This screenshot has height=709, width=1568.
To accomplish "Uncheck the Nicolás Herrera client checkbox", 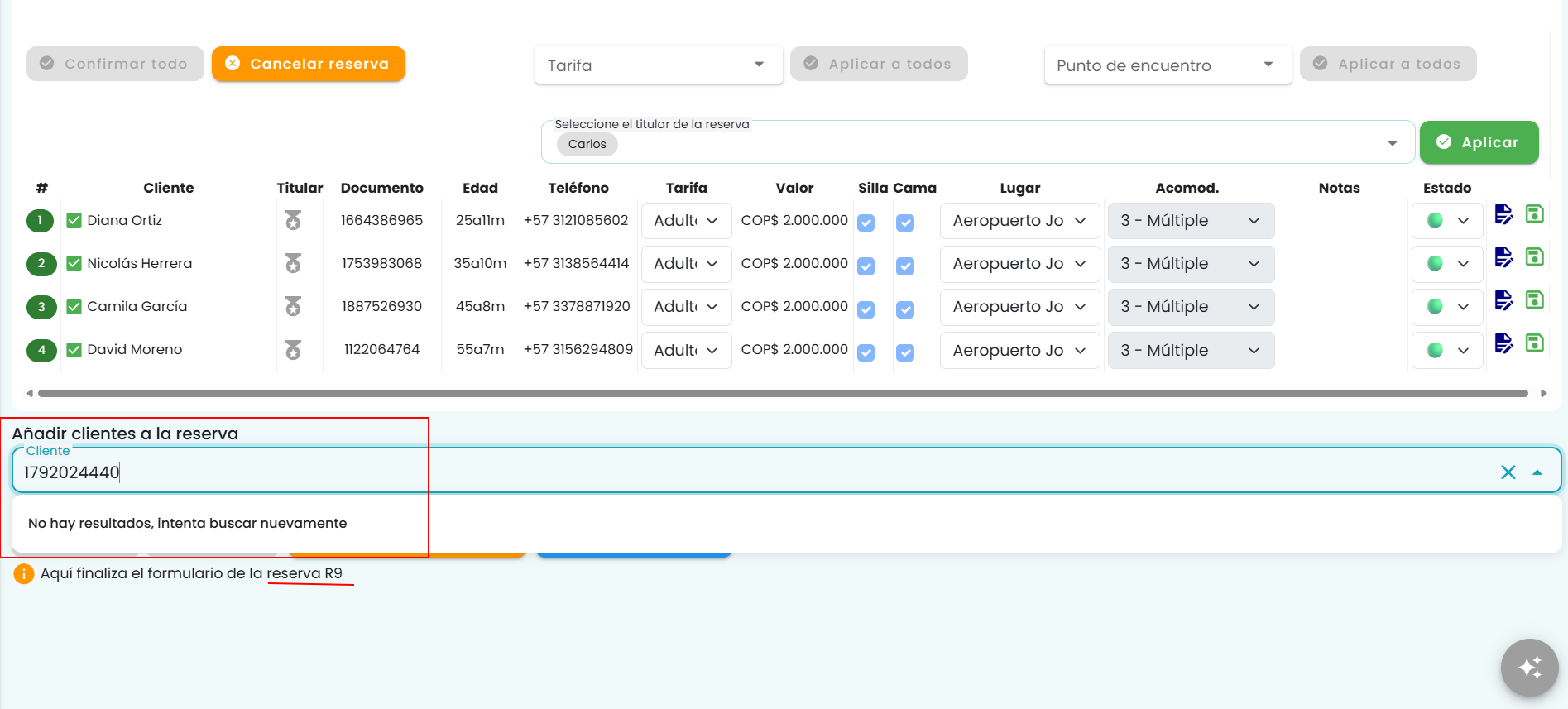I will pyautogui.click(x=74, y=263).
